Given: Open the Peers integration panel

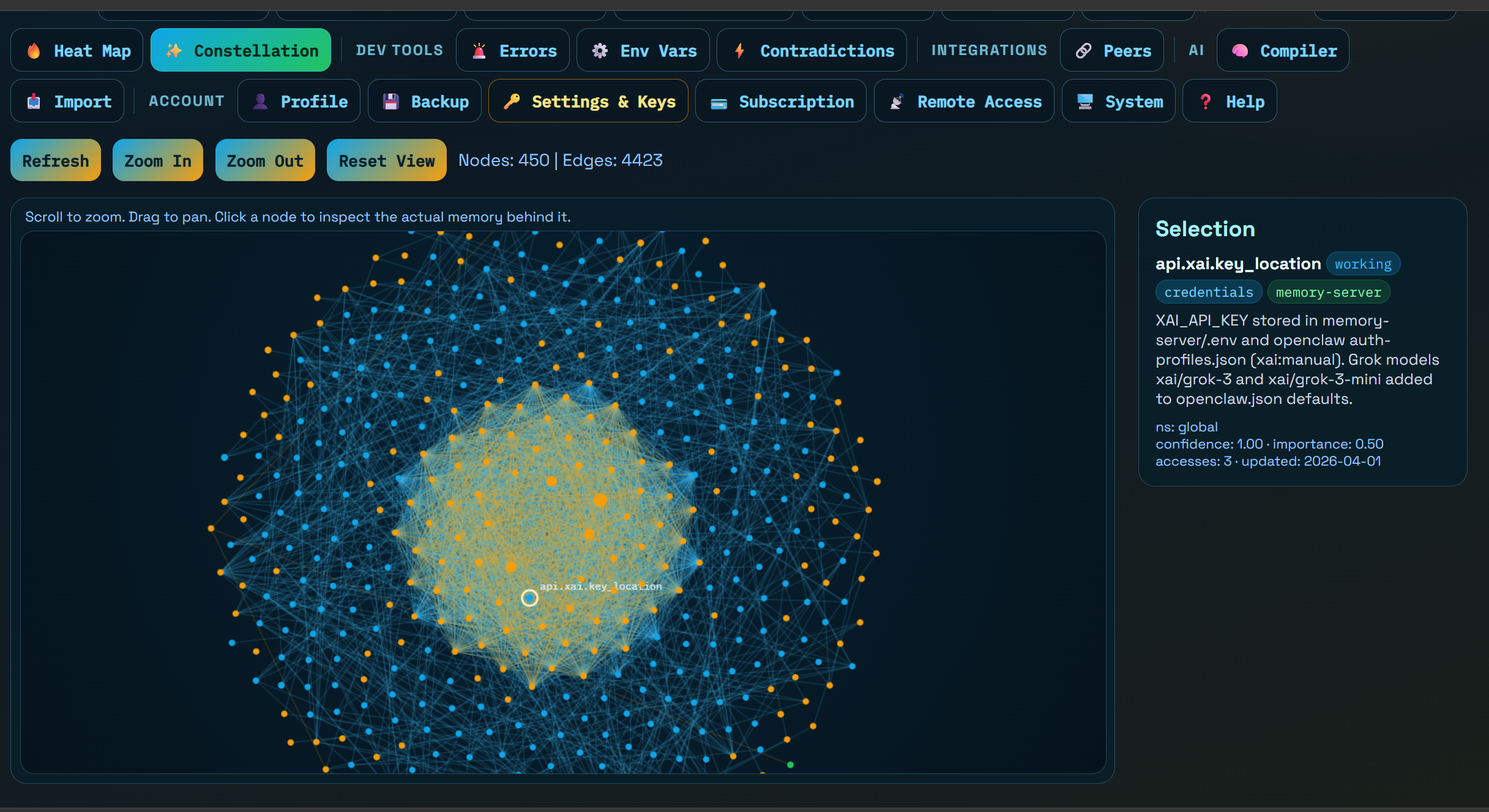Looking at the screenshot, I should (x=1112, y=50).
